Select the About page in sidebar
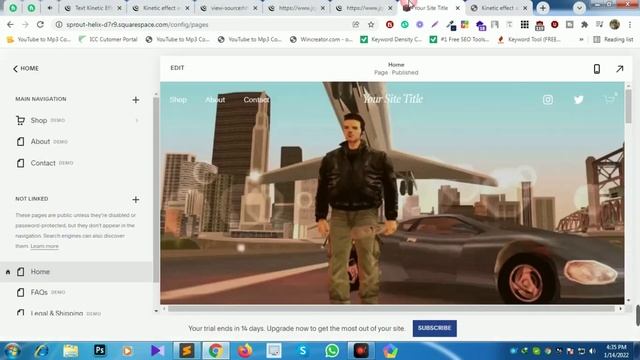 40,142
